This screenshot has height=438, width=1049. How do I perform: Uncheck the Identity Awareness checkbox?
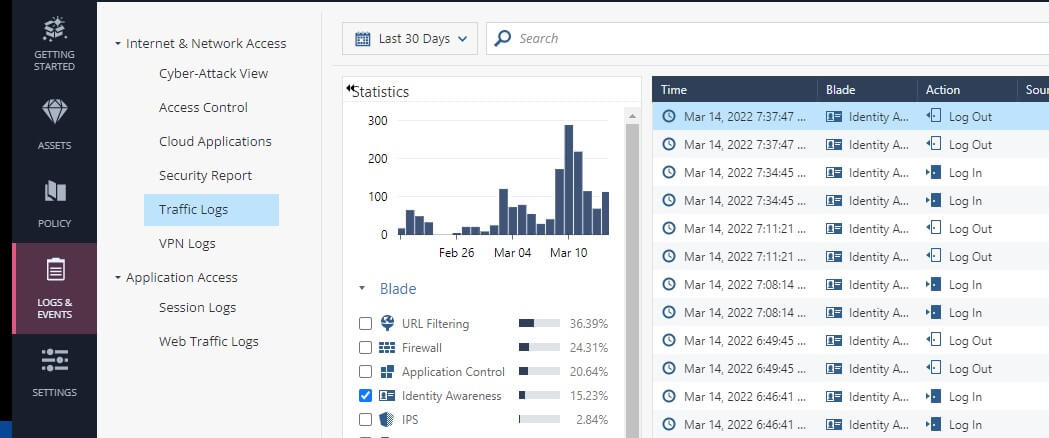[365, 396]
